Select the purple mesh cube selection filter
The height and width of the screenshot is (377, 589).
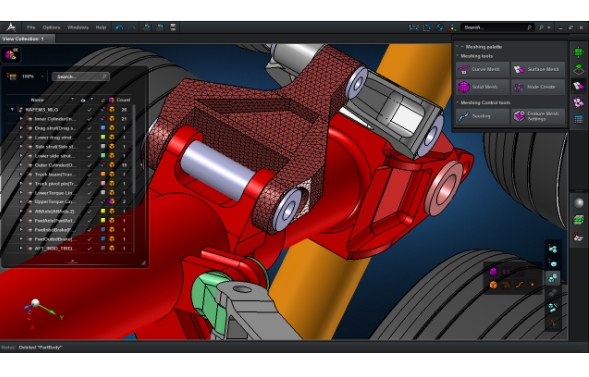pyautogui.click(x=494, y=271)
